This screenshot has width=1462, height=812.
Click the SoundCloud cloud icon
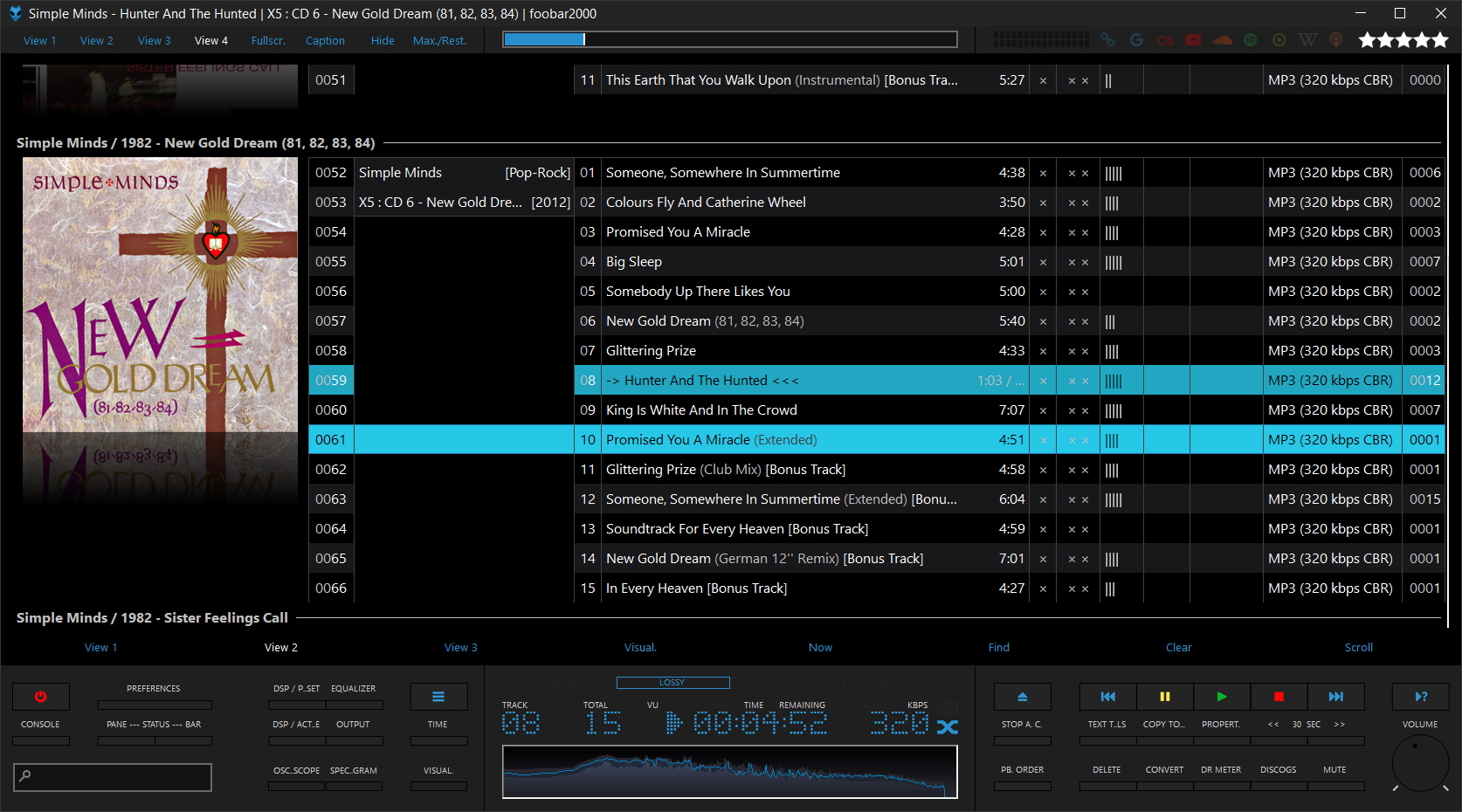[1222, 40]
